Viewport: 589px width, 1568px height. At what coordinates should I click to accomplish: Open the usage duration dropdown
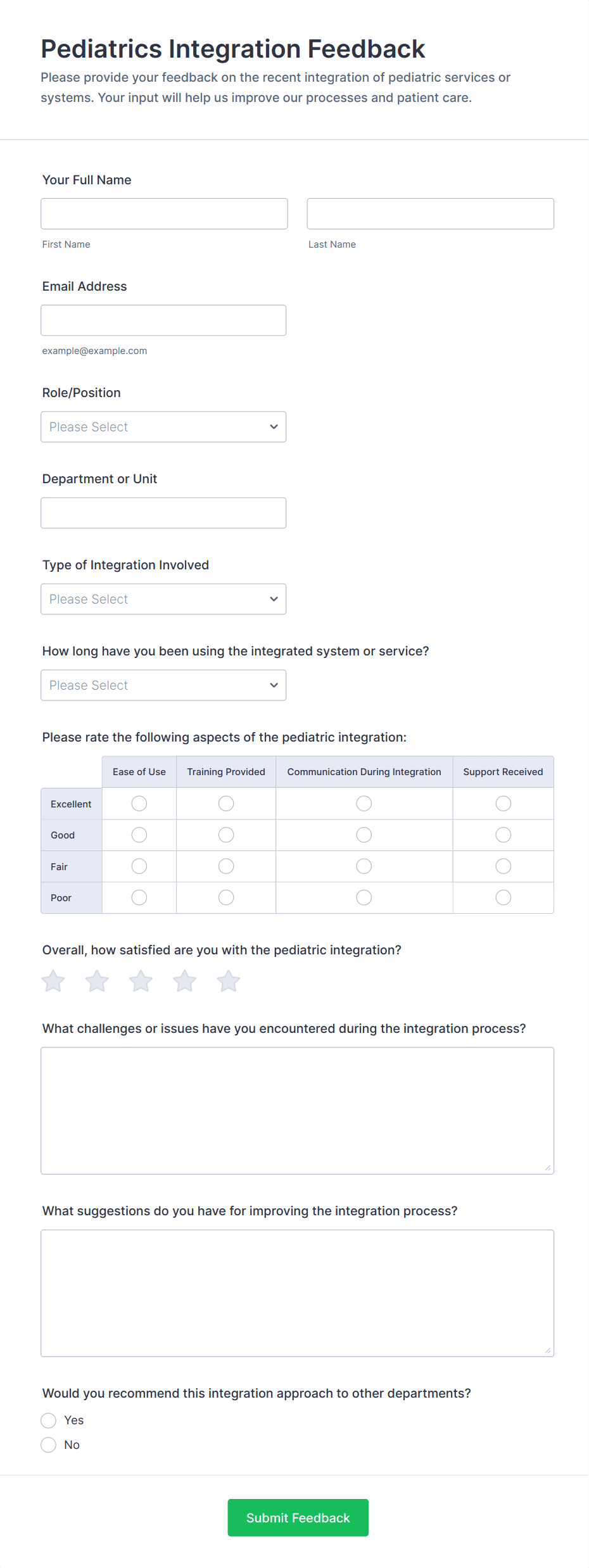[x=163, y=685]
